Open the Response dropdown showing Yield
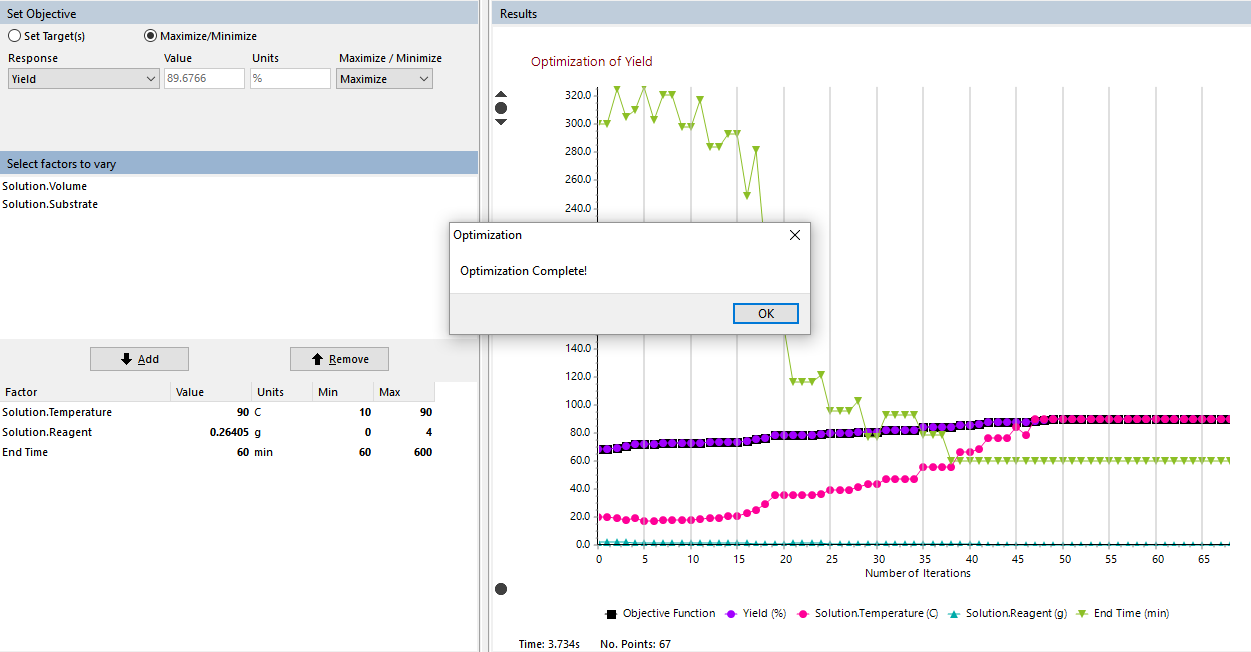Image resolution: width=1251 pixels, height=652 pixels. point(83,79)
